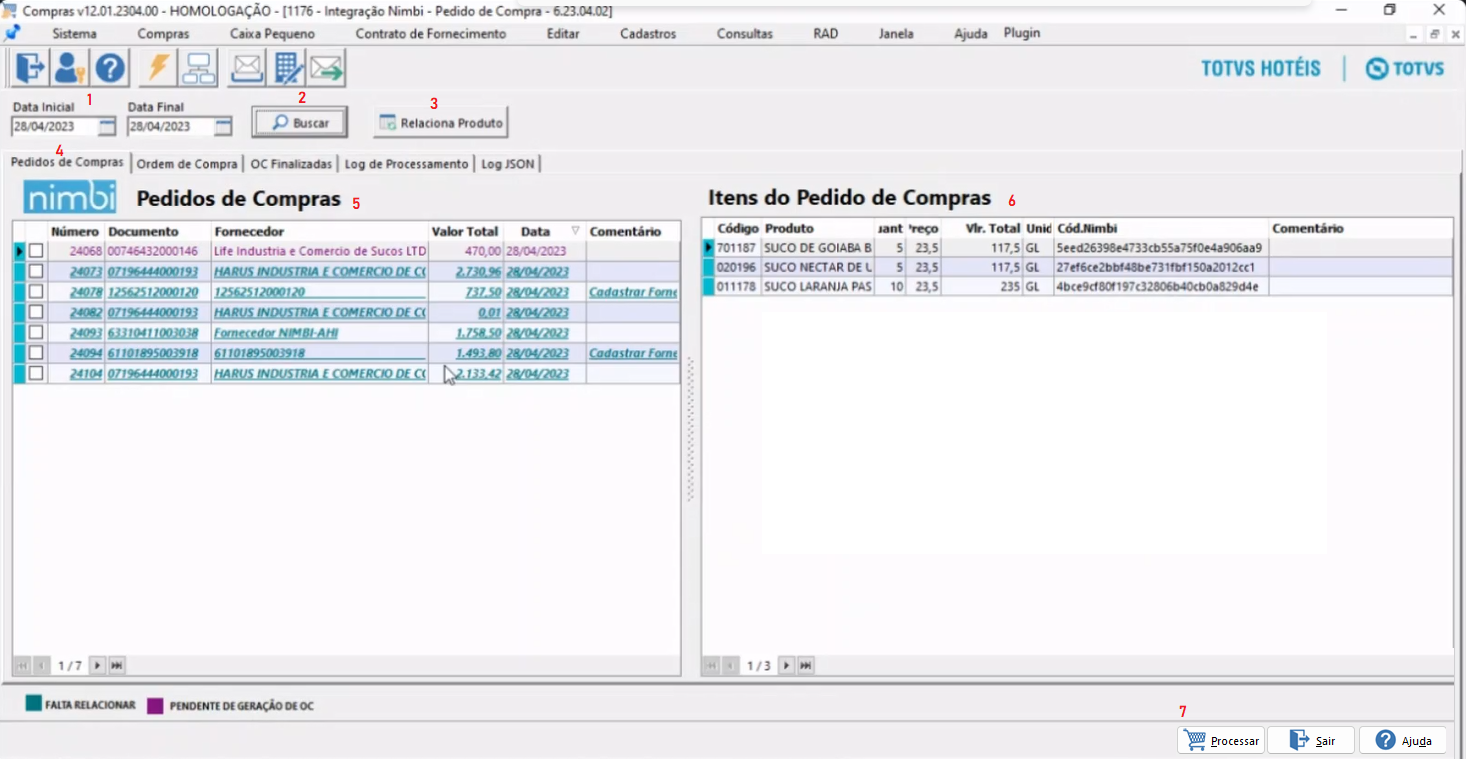This screenshot has width=1466, height=759.
Task: Select supplier Life Industria e Comercio de Sucos
Action: click(x=320, y=251)
